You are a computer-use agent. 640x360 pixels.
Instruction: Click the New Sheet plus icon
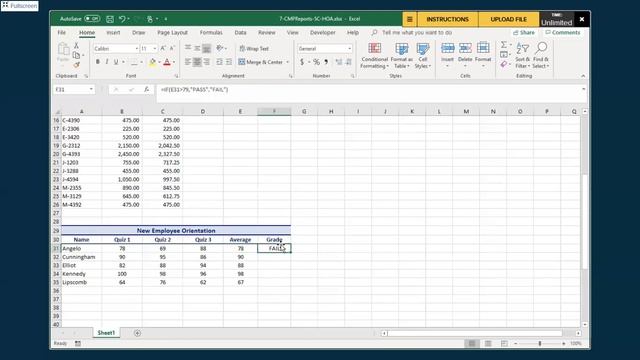pos(138,333)
